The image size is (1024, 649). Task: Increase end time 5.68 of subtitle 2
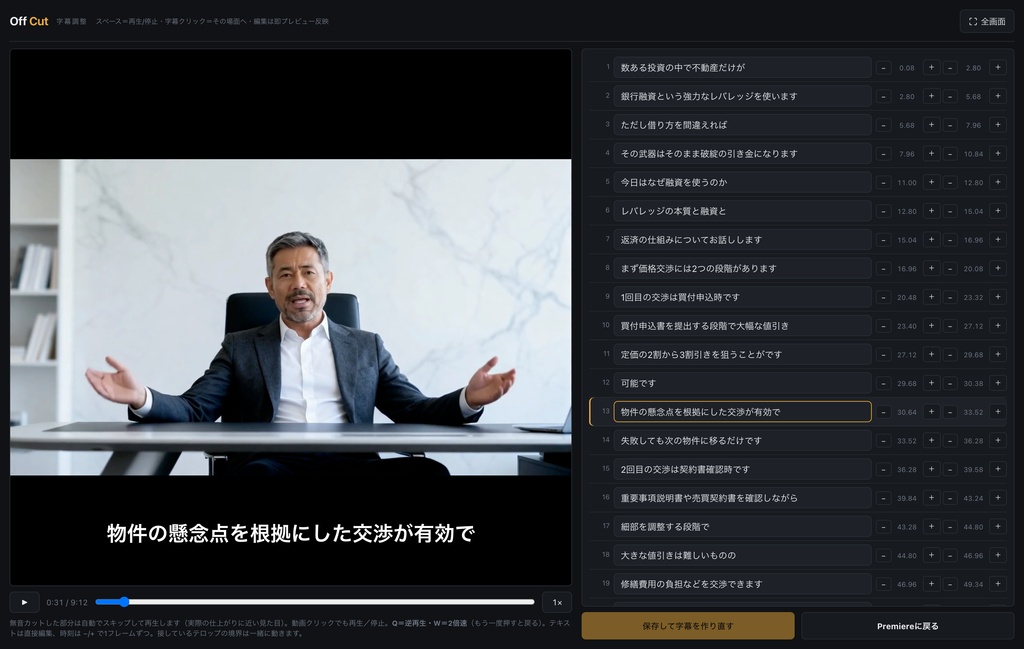(998, 96)
